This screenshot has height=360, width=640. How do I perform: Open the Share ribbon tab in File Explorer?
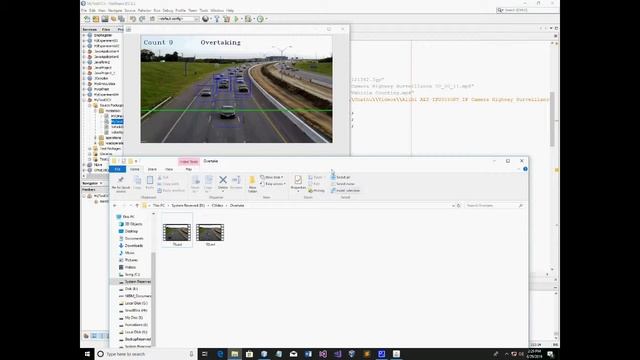tap(152, 169)
